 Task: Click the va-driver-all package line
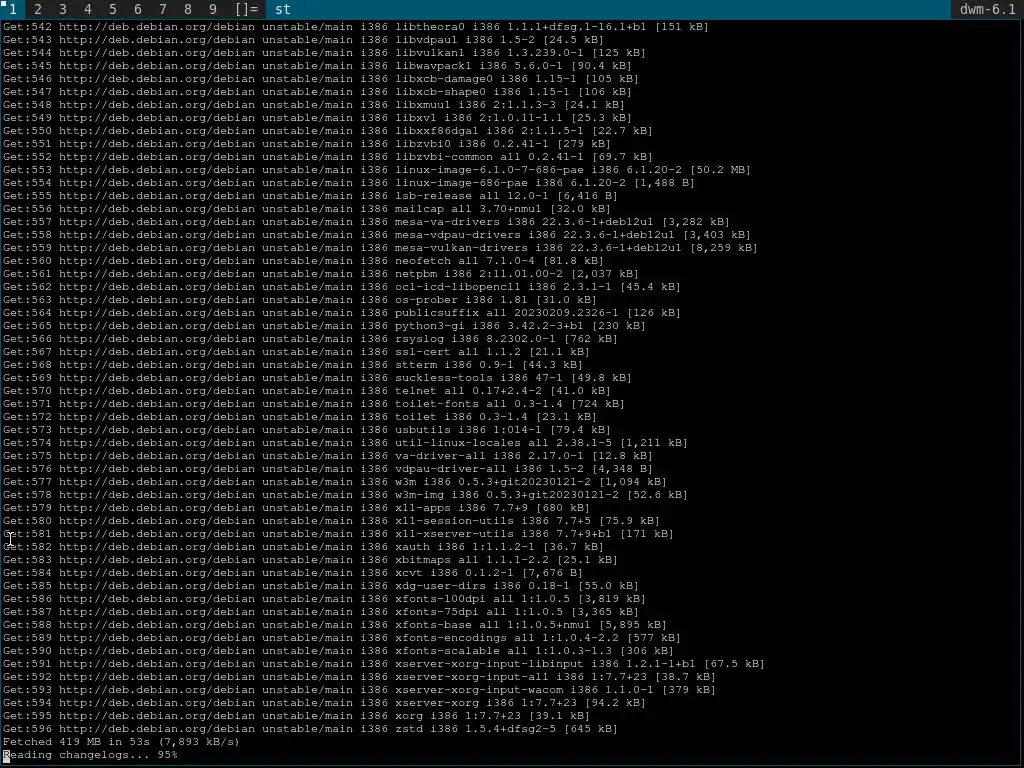tap(327, 456)
